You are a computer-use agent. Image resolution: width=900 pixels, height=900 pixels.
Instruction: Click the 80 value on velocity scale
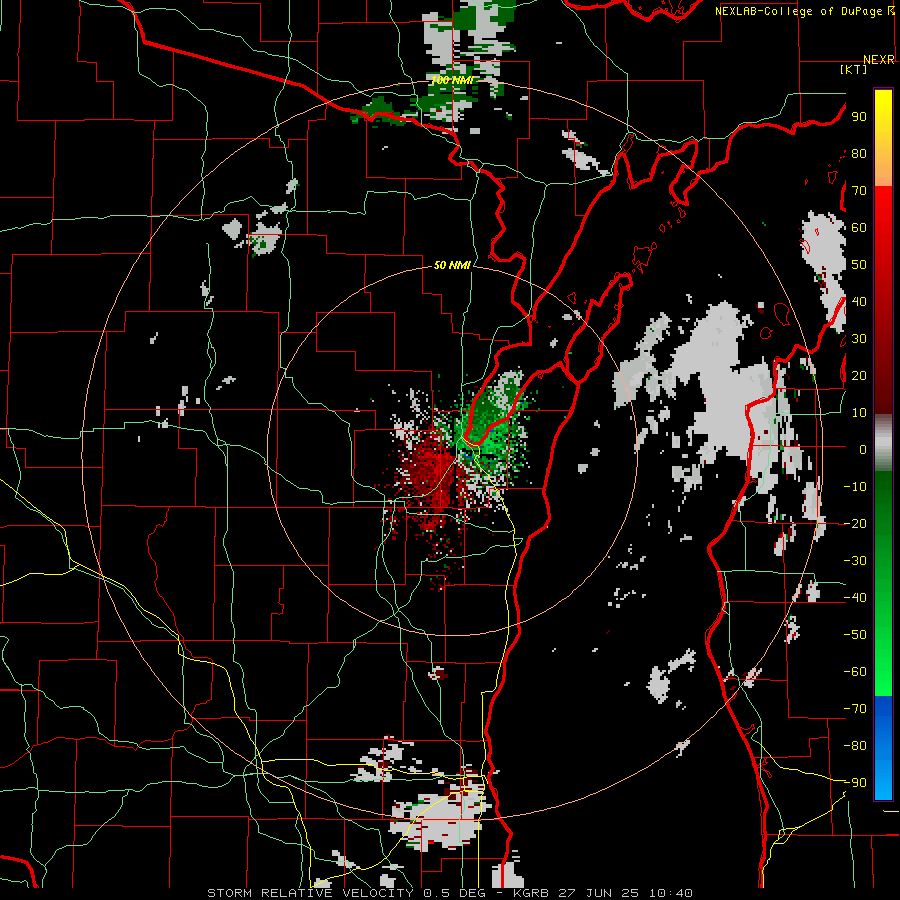pos(859,153)
